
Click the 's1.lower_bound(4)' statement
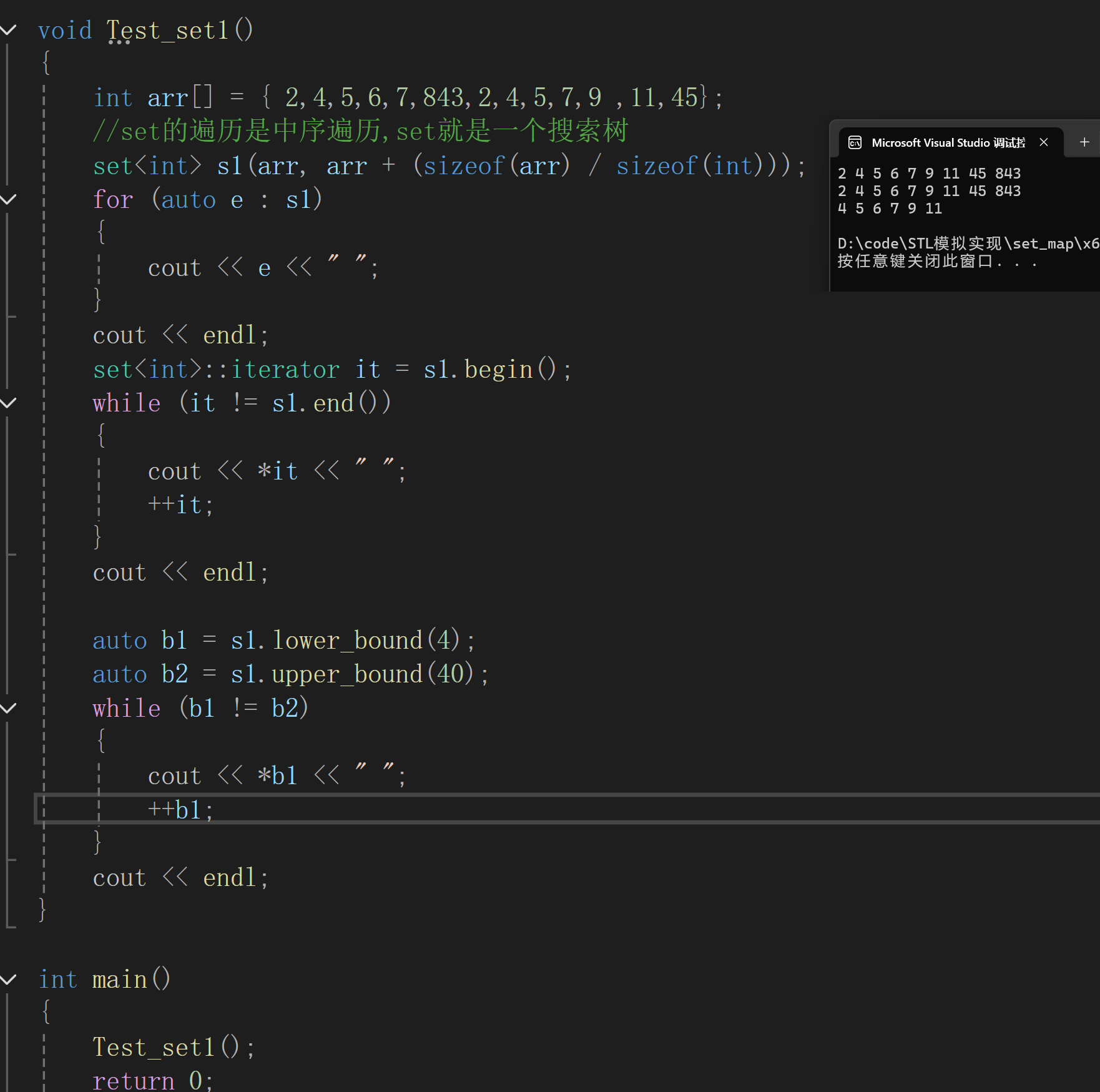click(x=283, y=640)
